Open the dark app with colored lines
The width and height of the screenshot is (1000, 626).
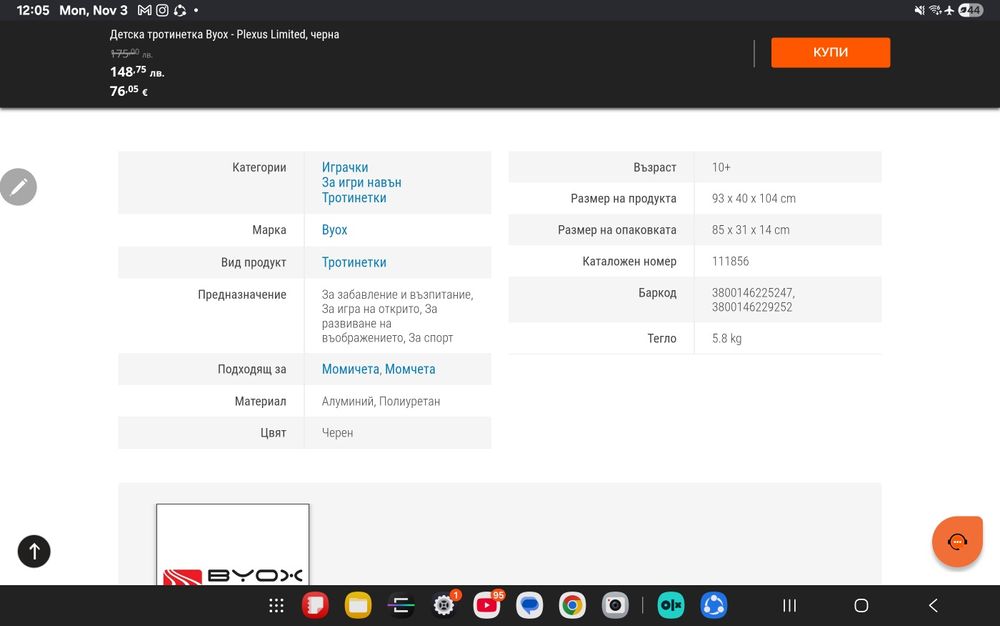tap(401, 606)
